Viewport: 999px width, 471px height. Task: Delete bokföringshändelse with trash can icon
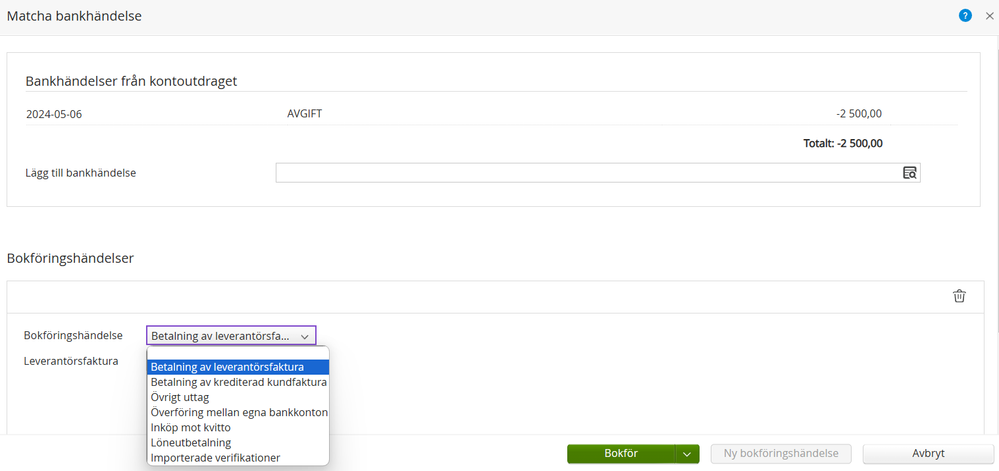959,296
